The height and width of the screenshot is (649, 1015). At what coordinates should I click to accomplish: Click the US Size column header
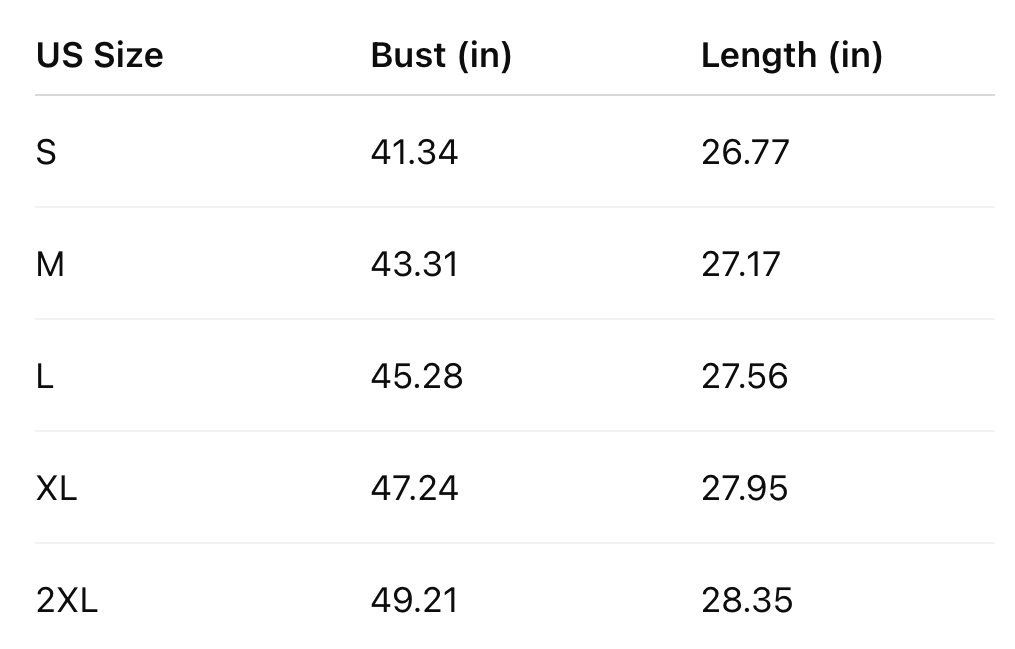[x=99, y=55]
